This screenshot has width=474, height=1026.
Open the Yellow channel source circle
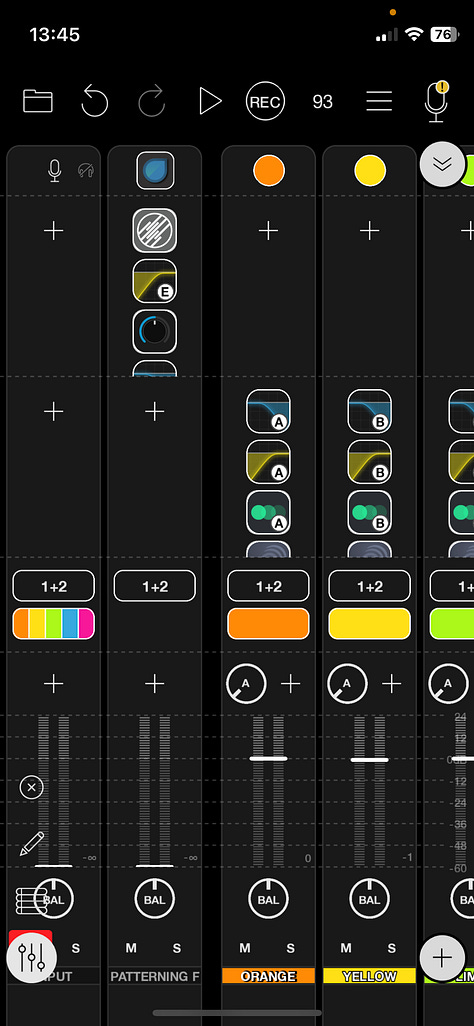[x=370, y=171]
